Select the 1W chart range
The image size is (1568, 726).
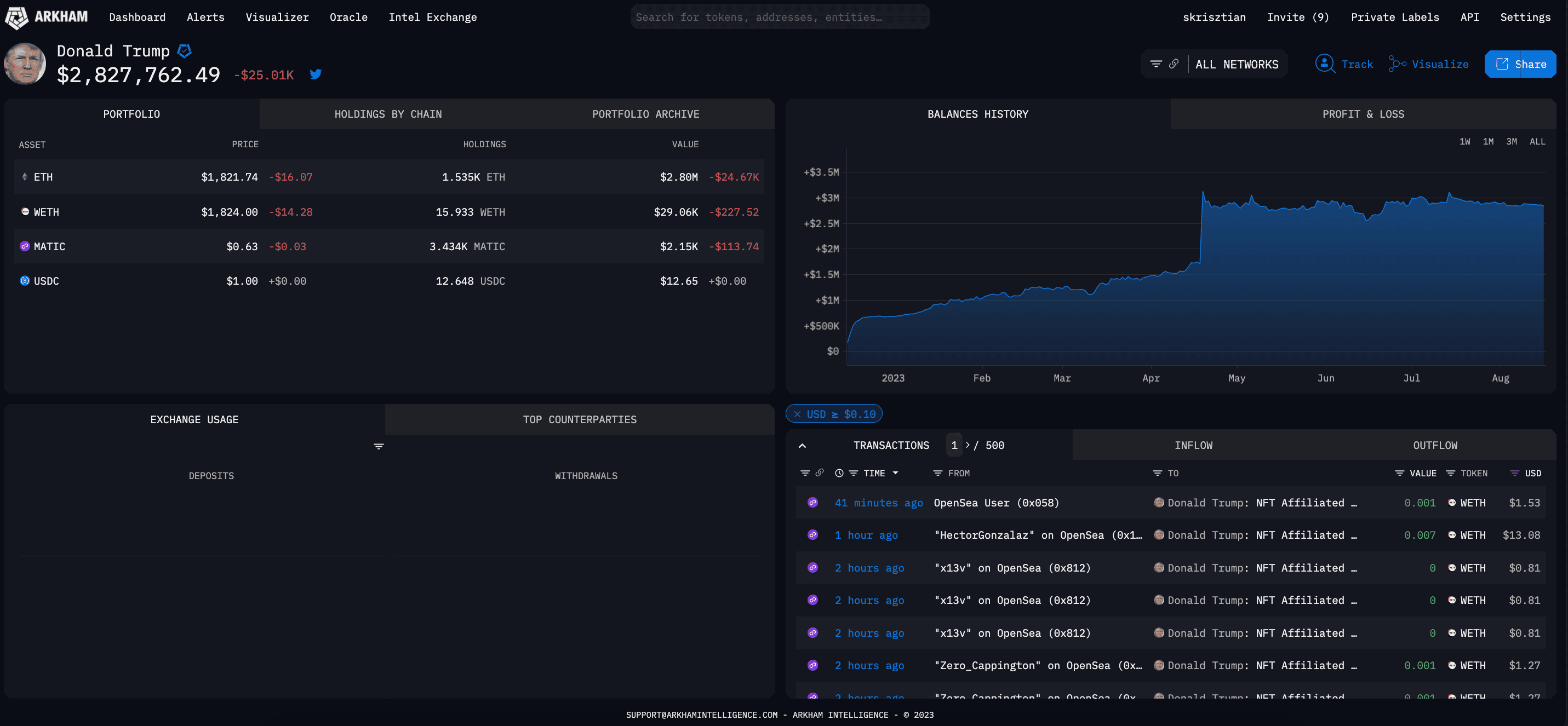click(x=1464, y=141)
